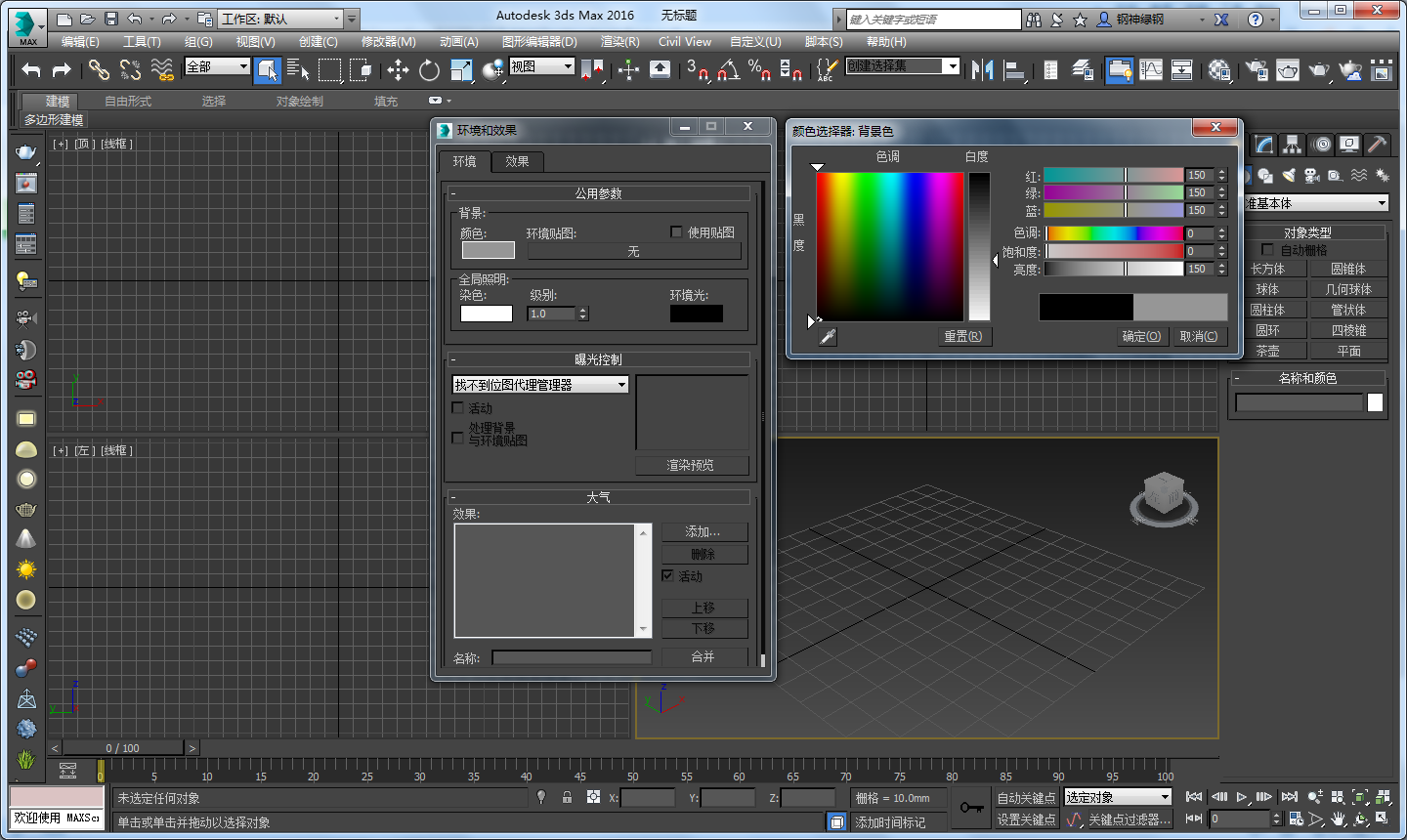Open the Curve Editor icon
This screenshot has height=840, width=1407.
tap(1151, 69)
